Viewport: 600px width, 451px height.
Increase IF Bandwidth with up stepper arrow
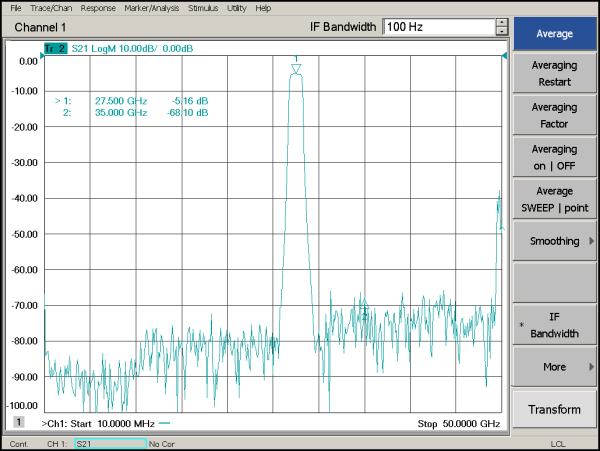pos(502,23)
